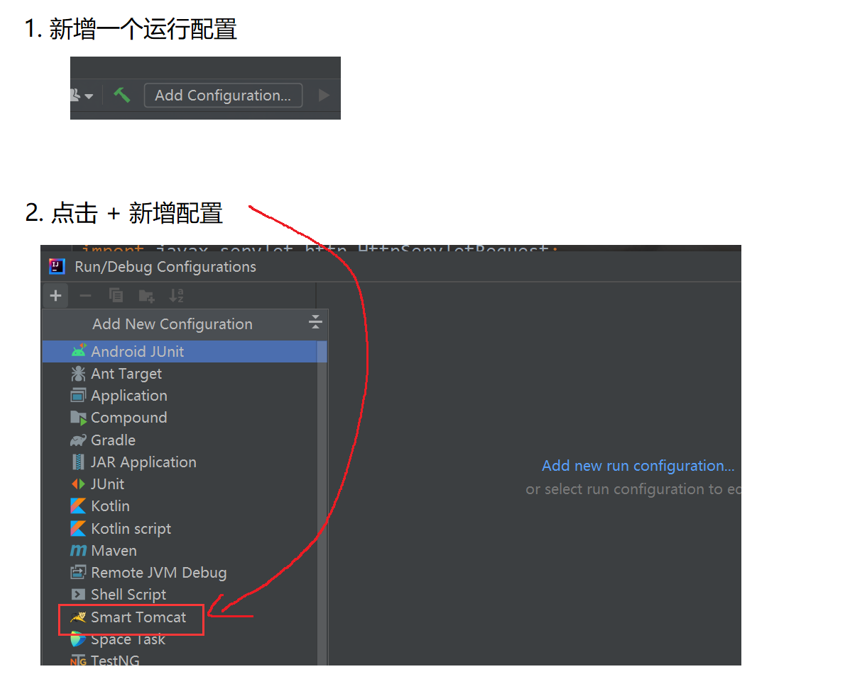
Task: Click the Ant Target bug icon
Action: point(78,373)
